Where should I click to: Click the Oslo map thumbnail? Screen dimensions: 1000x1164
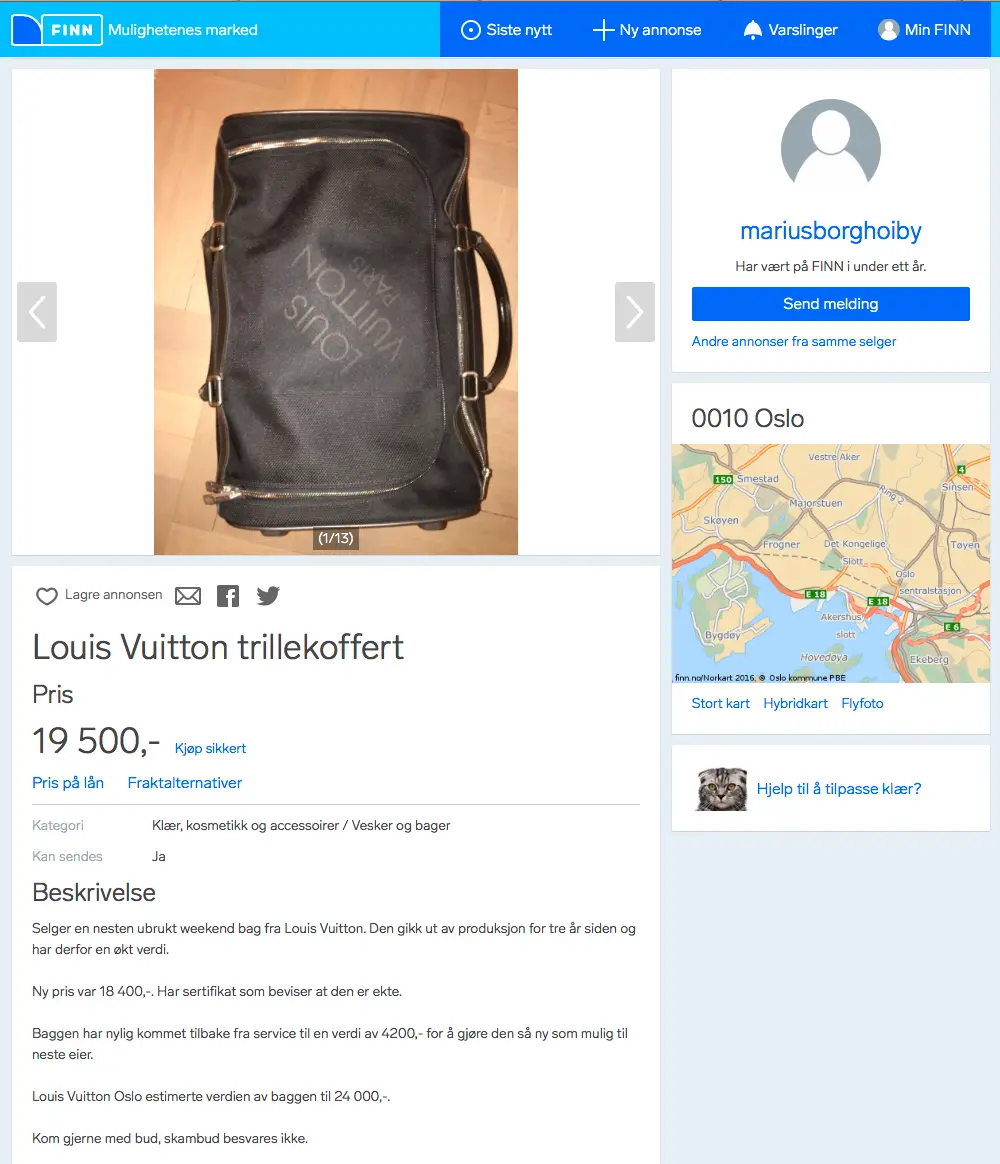(x=831, y=563)
